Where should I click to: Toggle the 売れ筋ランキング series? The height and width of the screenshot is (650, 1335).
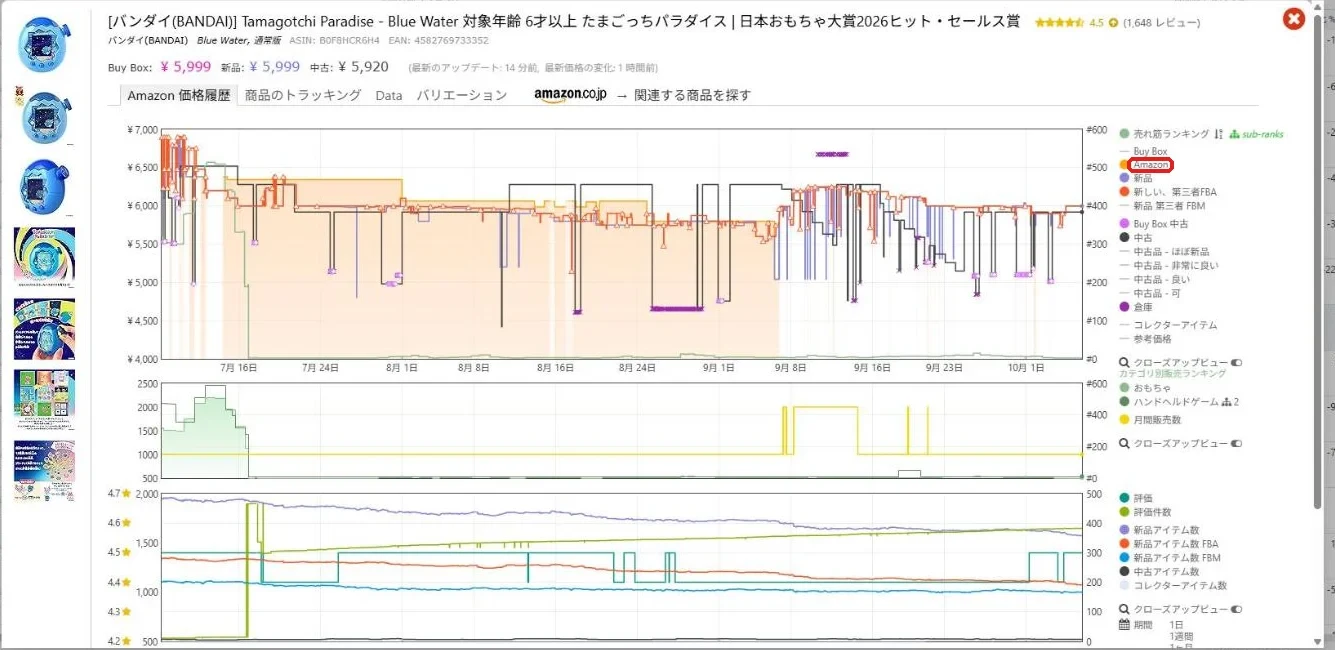[1164, 134]
